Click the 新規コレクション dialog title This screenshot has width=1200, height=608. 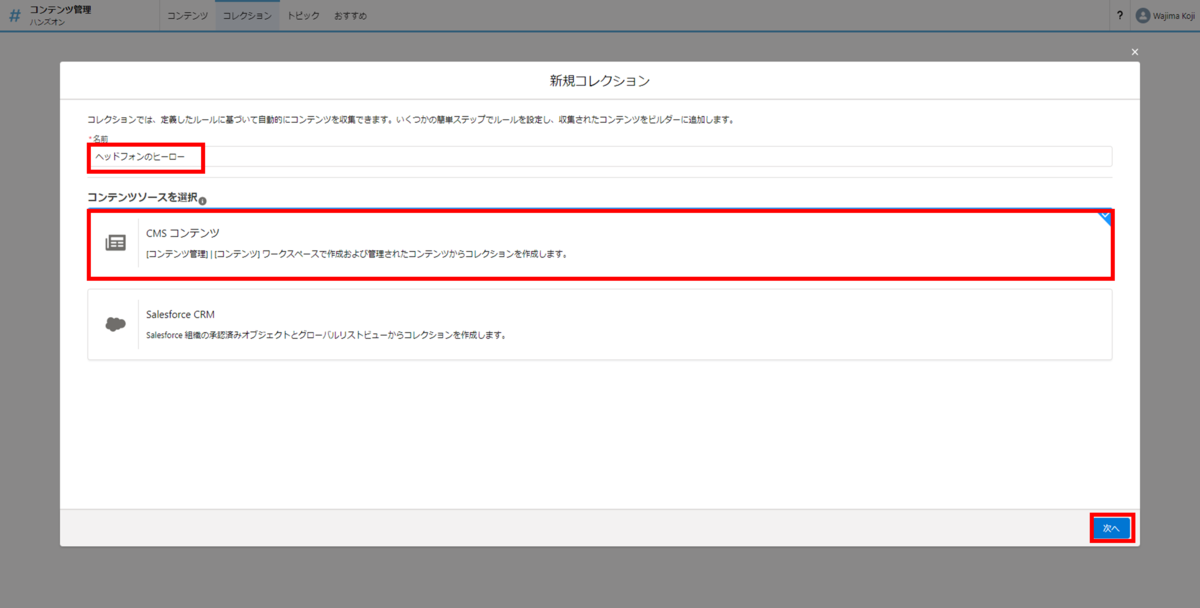tap(600, 80)
